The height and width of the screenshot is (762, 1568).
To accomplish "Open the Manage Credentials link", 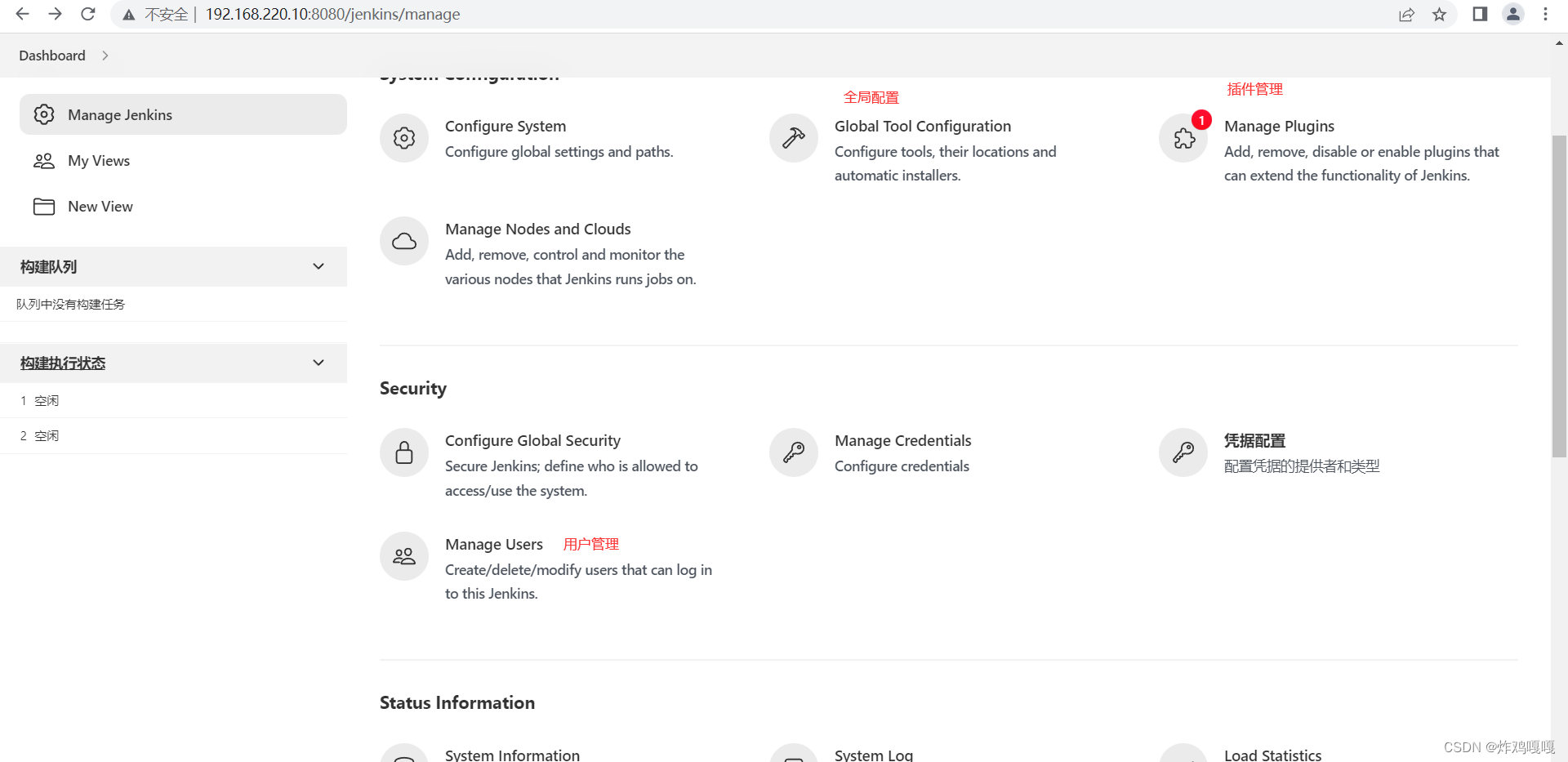I will click(x=903, y=440).
